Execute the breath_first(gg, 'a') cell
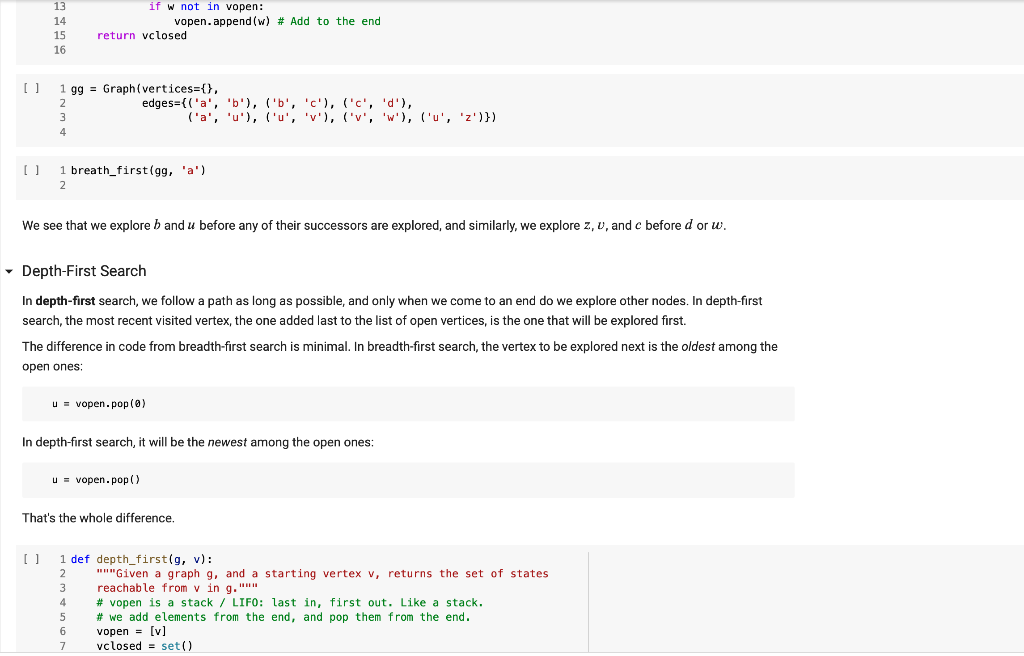The width and height of the screenshot is (1024, 656). coord(30,170)
